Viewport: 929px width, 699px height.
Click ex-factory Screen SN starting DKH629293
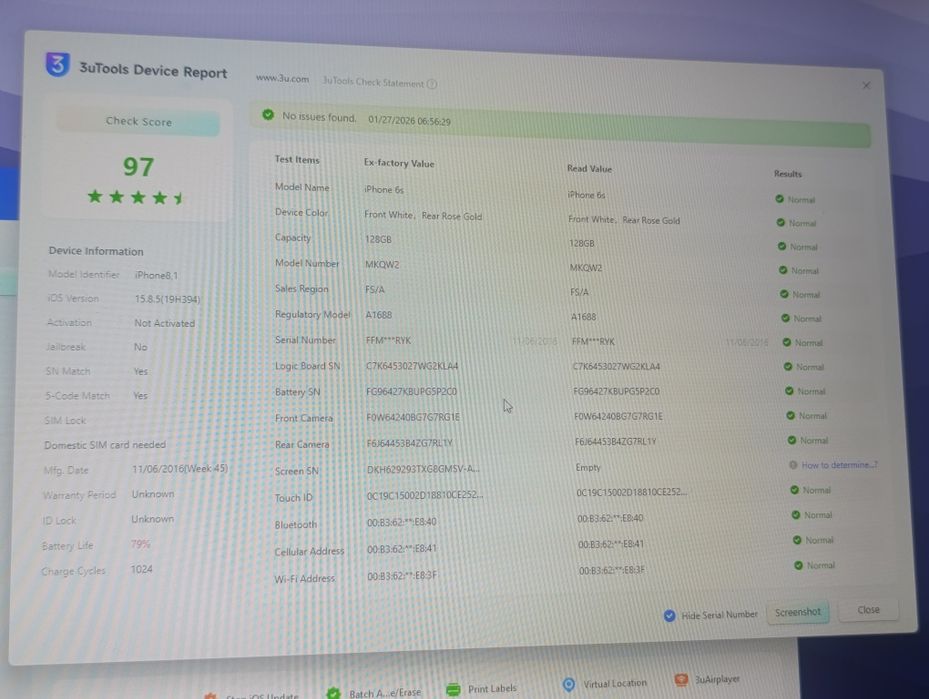coord(423,469)
